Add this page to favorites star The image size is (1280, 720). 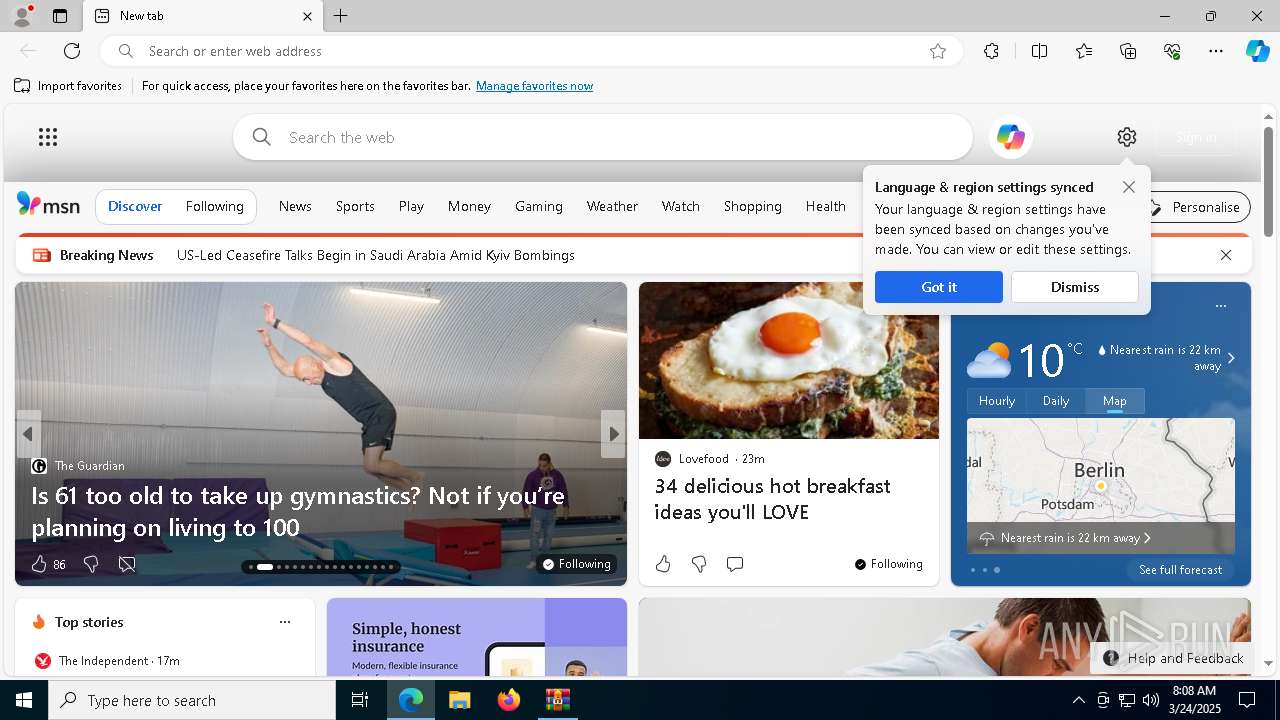tap(938, 51)
